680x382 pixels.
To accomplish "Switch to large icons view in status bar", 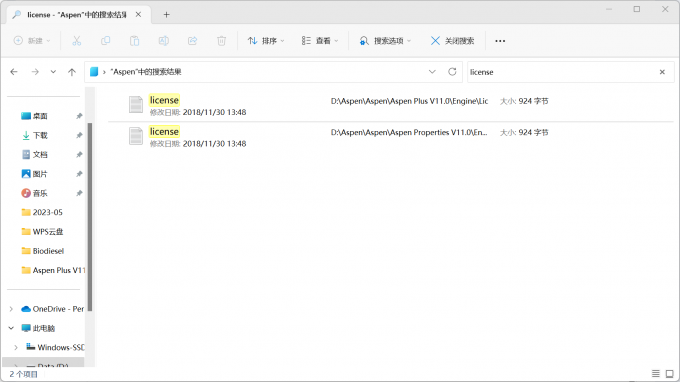I will 670,373.
